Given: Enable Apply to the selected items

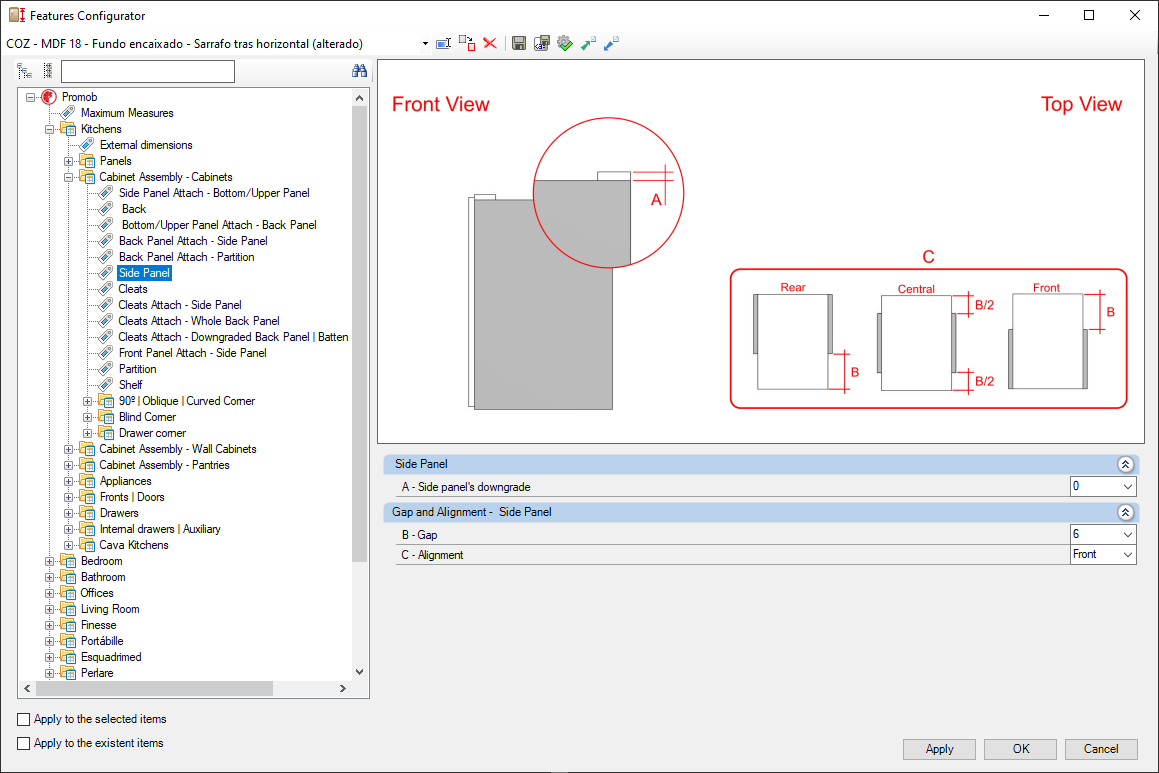Looking at the screenshot, I should point(24,719).
